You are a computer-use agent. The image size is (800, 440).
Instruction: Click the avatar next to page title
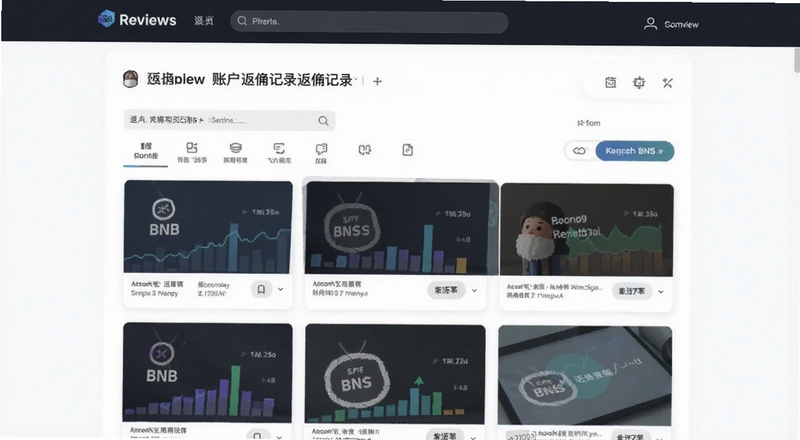pos(131,79)
